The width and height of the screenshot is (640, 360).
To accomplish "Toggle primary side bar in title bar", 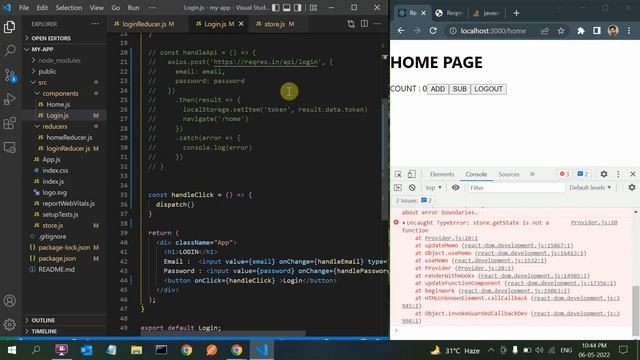I will 276,8.
